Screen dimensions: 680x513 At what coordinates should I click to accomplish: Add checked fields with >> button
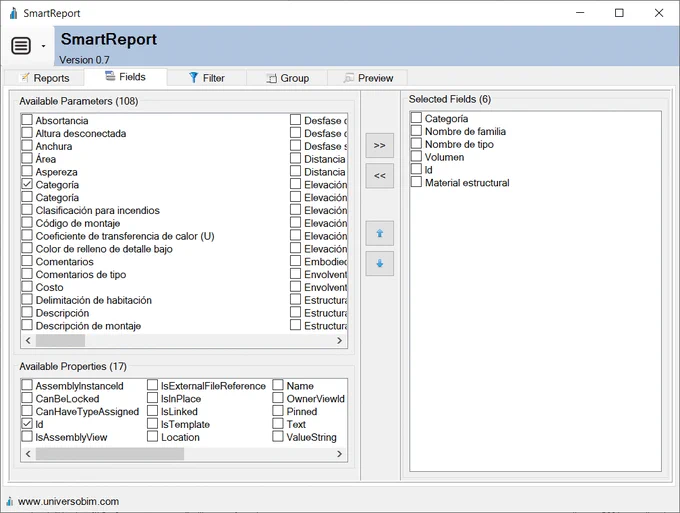[379, 145]
